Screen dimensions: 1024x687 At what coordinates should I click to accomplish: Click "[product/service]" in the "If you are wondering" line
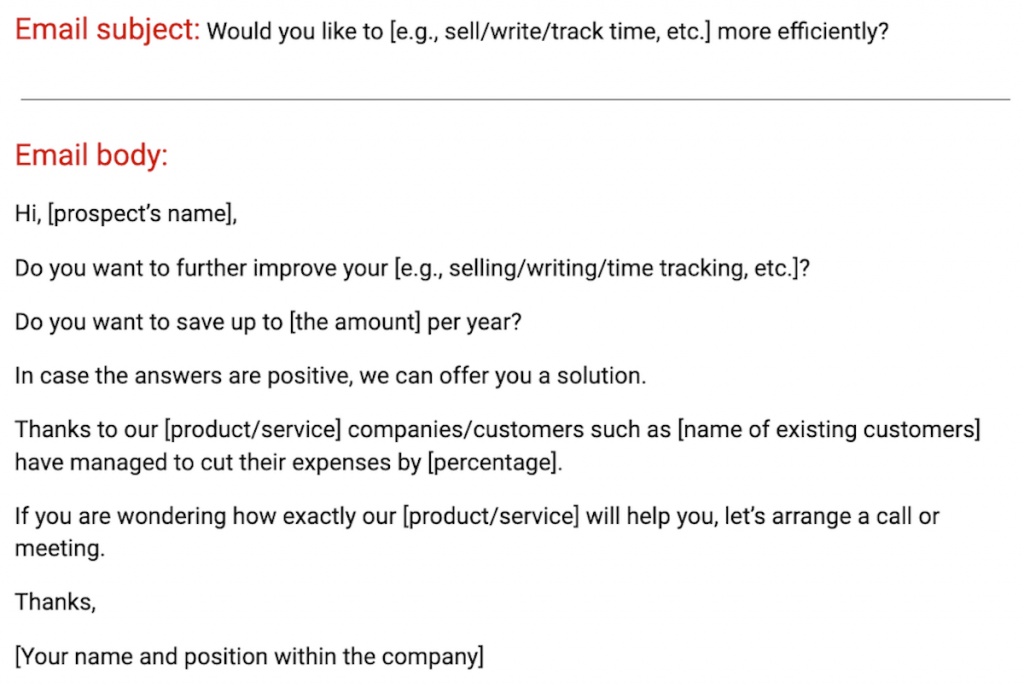(489, 517)
